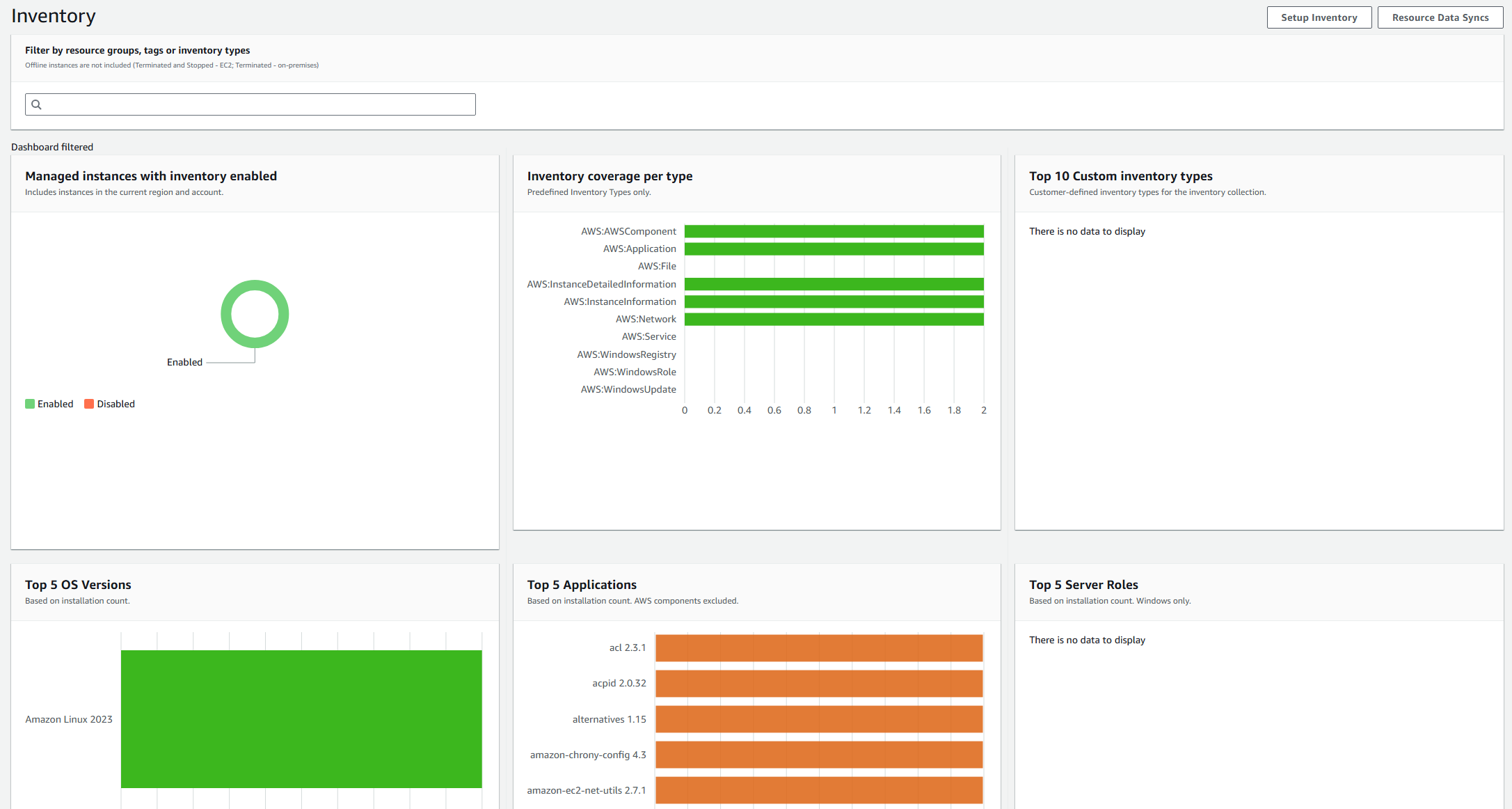
Task: Click the Setup Inventory button
Action: pyautogui.click(x=1319, y=17)
